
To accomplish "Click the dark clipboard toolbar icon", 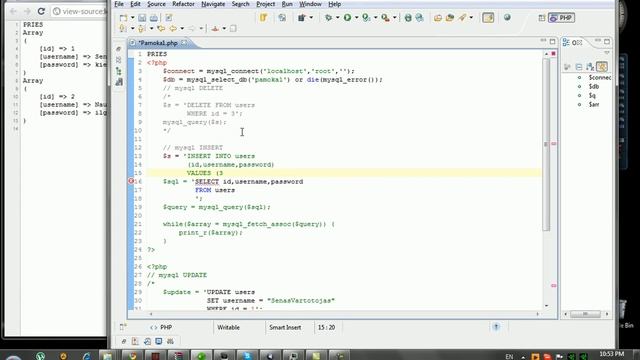I will (302, 18).
